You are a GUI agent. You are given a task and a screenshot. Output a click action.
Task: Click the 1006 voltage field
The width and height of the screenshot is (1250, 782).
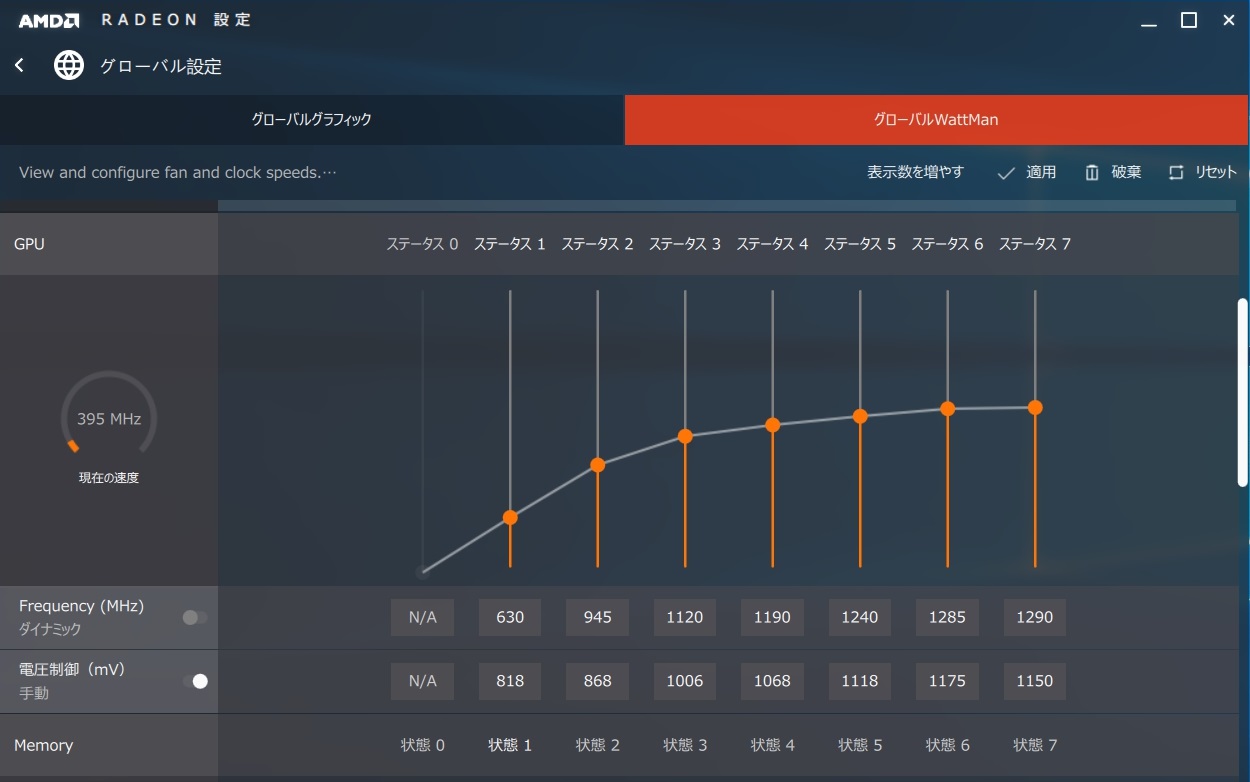click(685, 681)
